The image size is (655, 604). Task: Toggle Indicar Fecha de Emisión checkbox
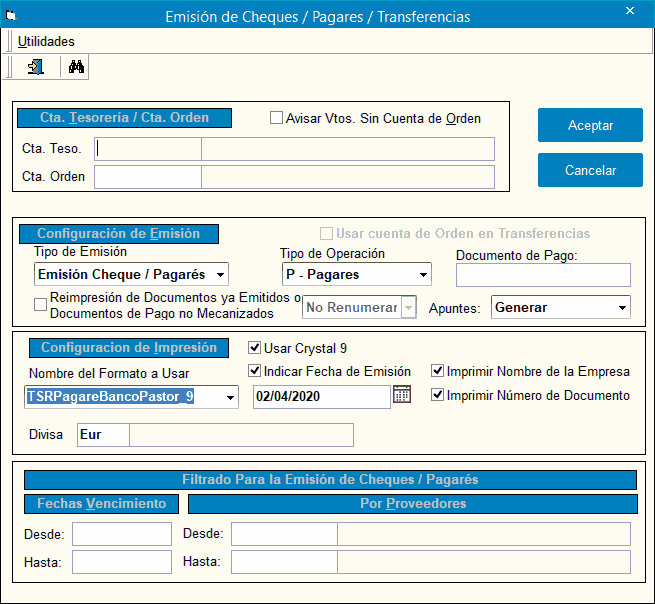click(x=255, y=371)
